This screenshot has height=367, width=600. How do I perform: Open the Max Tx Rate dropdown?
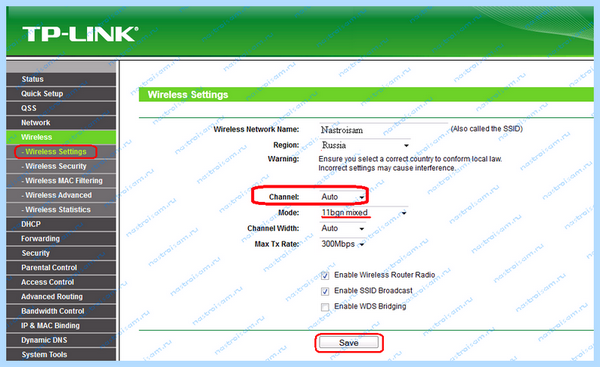click(342, 244)
